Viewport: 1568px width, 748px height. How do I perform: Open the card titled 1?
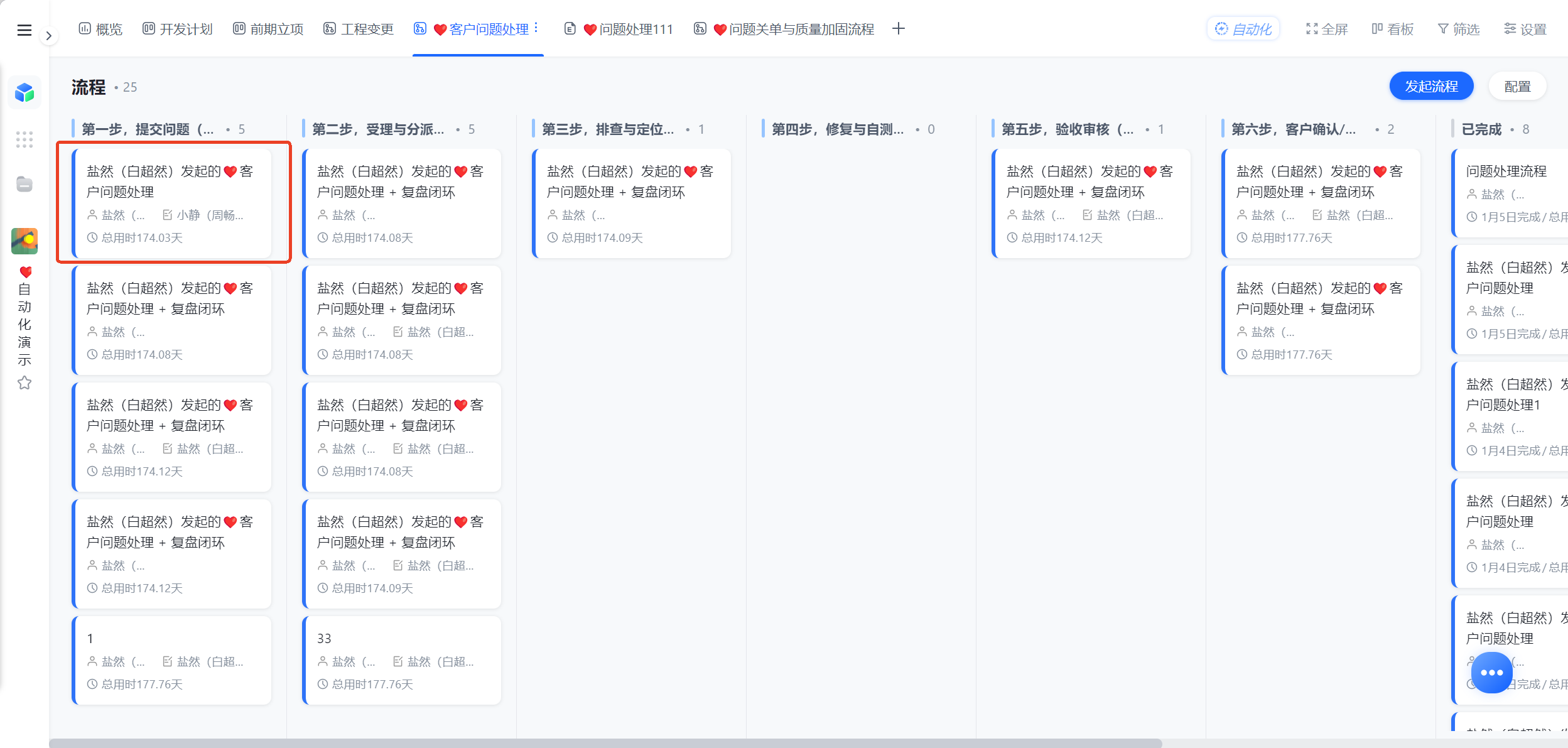tap(172, 661)
